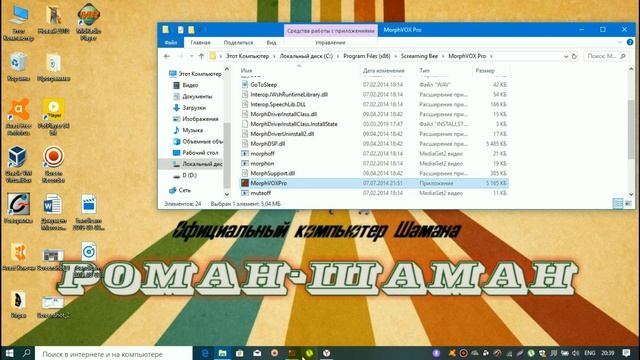This screenshot has width=640, height=360.
Task: Expand the Explorer ribbon chevron
Action: pyautogui.click(x=620, y=42)
